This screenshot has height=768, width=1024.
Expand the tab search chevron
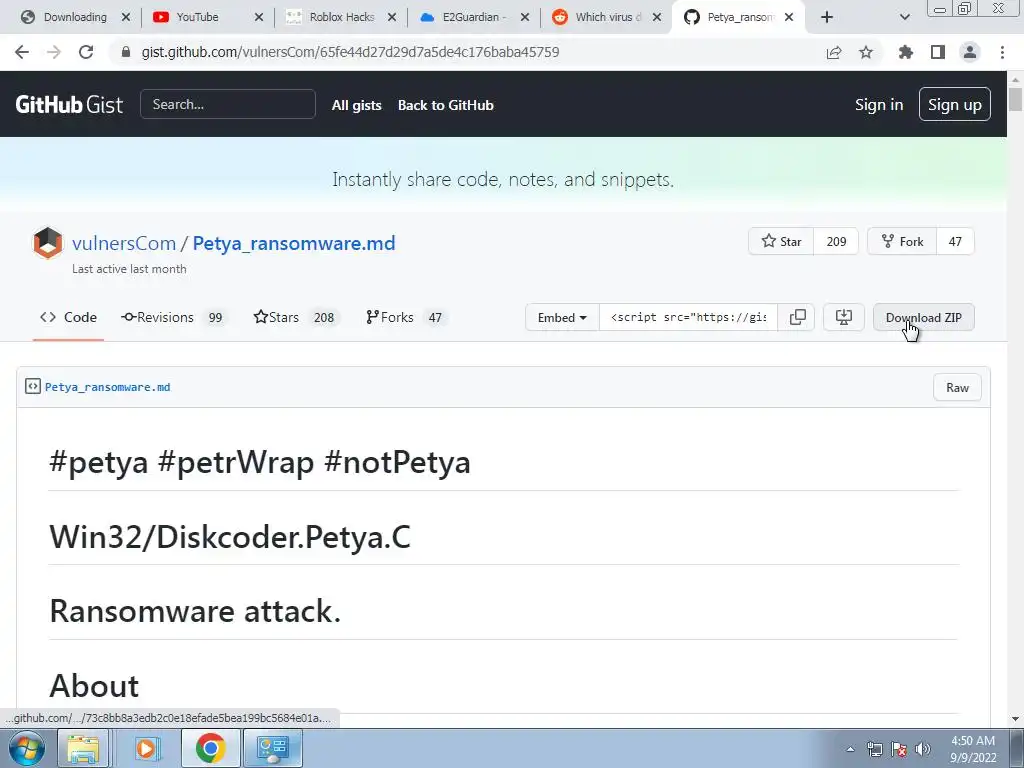pos(904,17)
